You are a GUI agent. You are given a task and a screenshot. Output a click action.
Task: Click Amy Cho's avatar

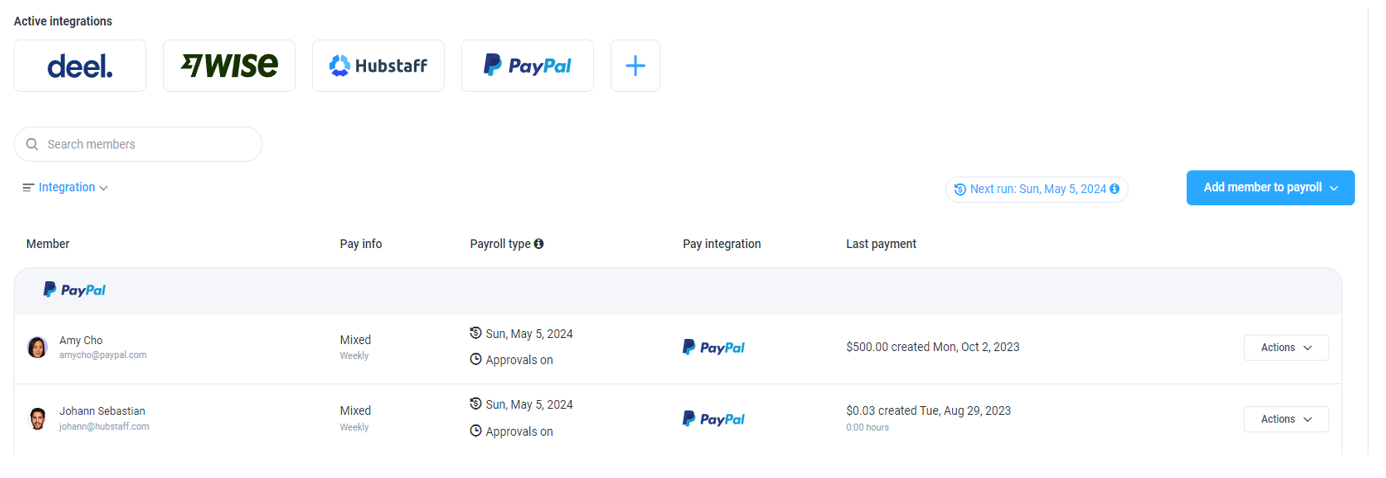pos(37,347)
